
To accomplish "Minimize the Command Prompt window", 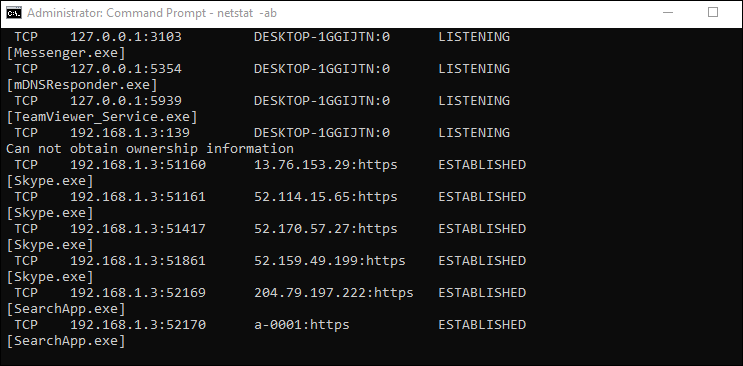I will coord(668,13).
